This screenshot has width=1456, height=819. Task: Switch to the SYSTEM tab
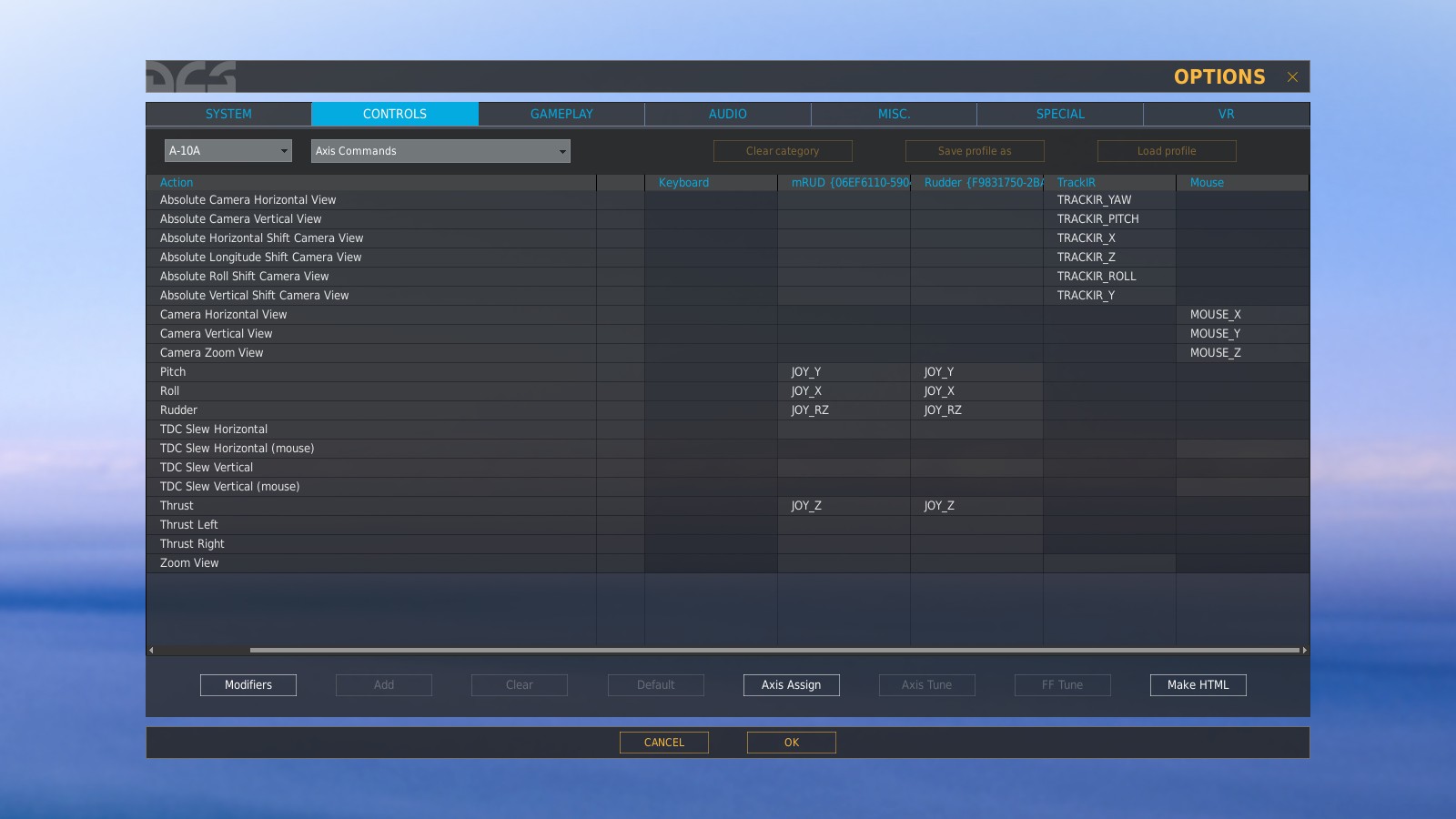[228, 114]
